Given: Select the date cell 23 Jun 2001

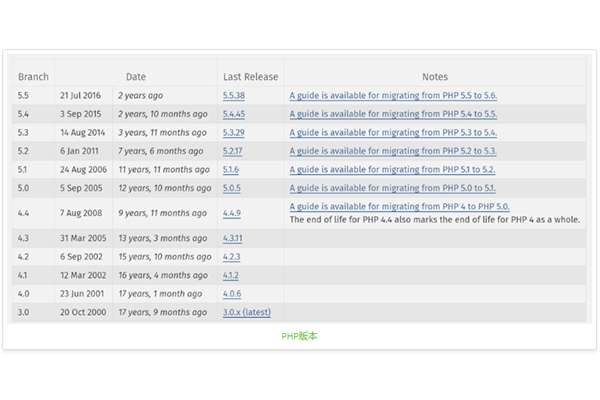Looking at the screenshot, I should tap(82, 294).
